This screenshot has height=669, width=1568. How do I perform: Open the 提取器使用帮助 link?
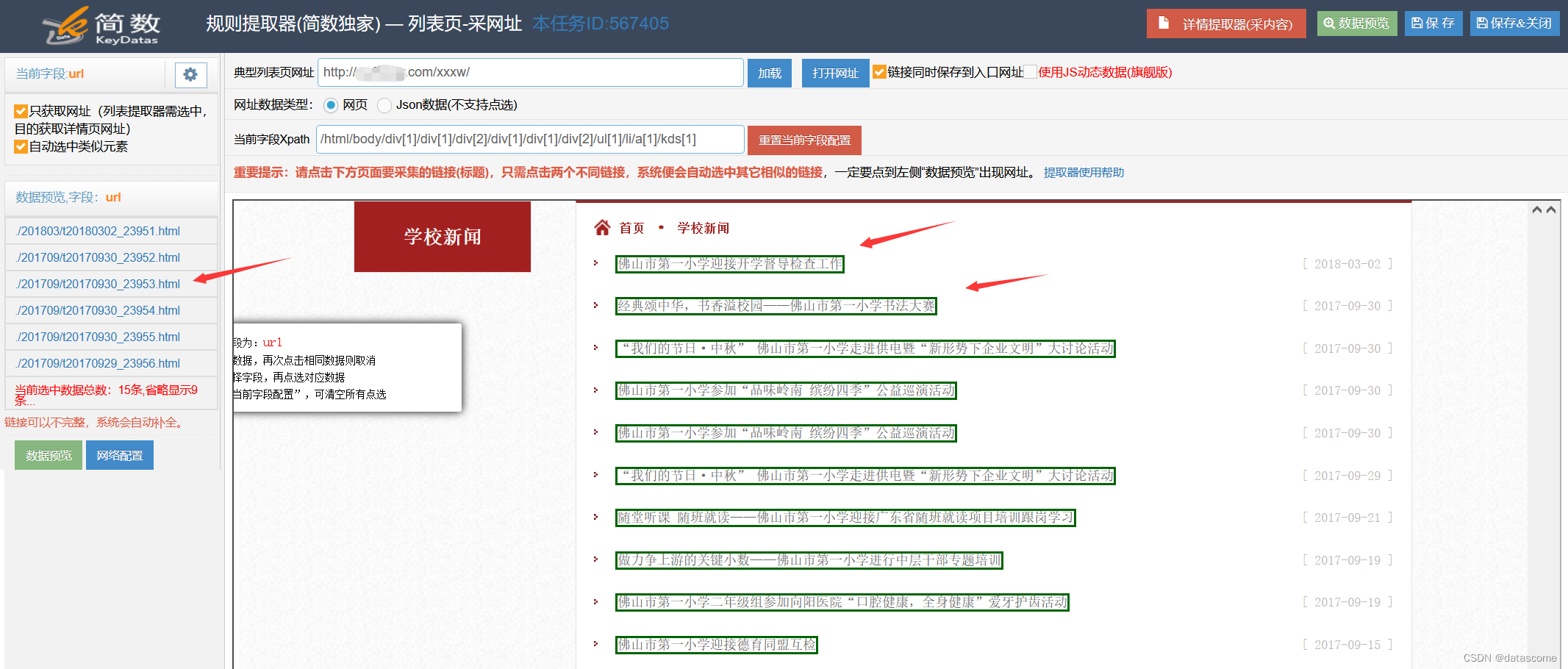1084,172
